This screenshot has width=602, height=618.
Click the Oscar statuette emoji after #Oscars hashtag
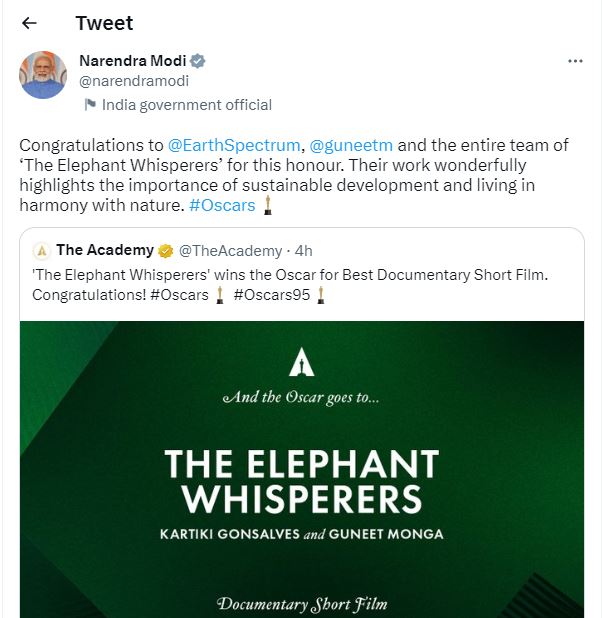click(x=267, y=205)
